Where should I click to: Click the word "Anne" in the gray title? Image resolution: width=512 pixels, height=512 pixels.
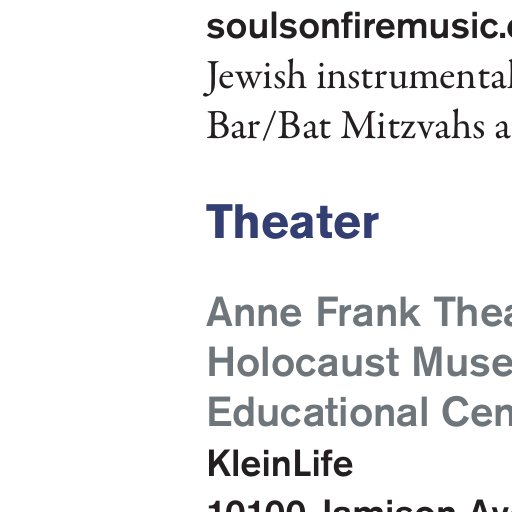coord(254,312)
